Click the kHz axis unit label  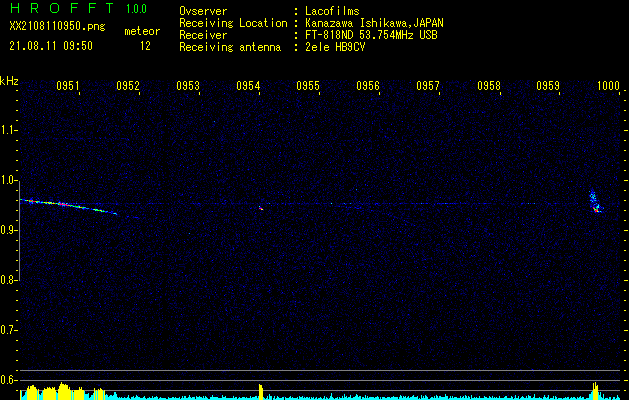click(9, 81)
